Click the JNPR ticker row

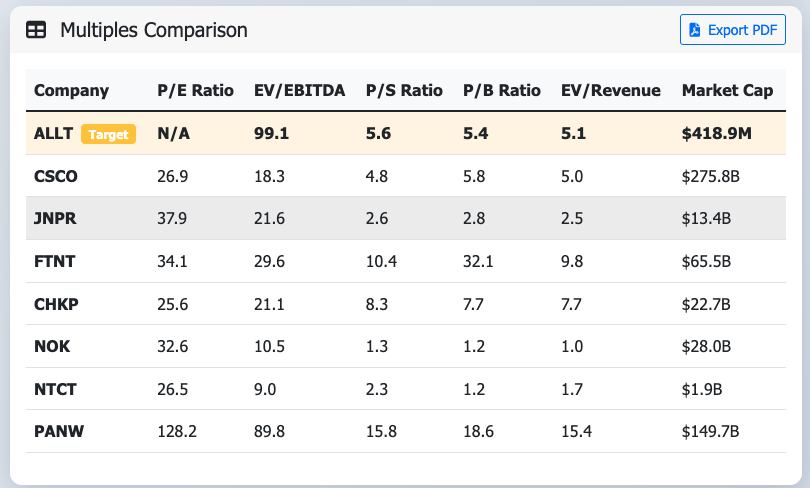coord(56,219)
